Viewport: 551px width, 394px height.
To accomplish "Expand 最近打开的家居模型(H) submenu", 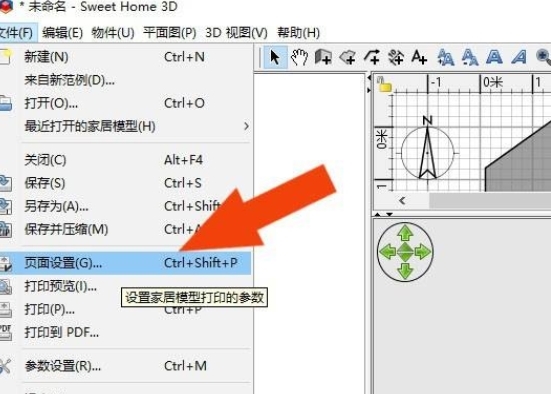I will pos(125,126).
